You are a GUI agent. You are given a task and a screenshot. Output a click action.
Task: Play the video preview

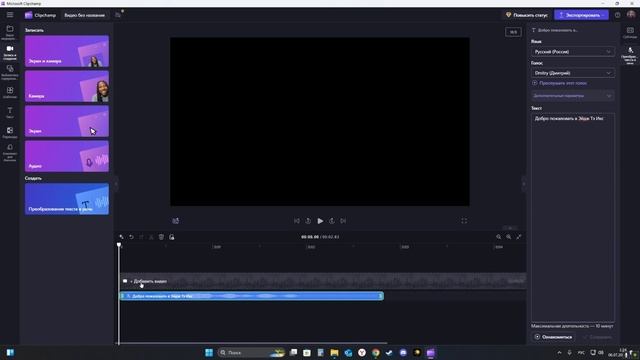[320, 221]
